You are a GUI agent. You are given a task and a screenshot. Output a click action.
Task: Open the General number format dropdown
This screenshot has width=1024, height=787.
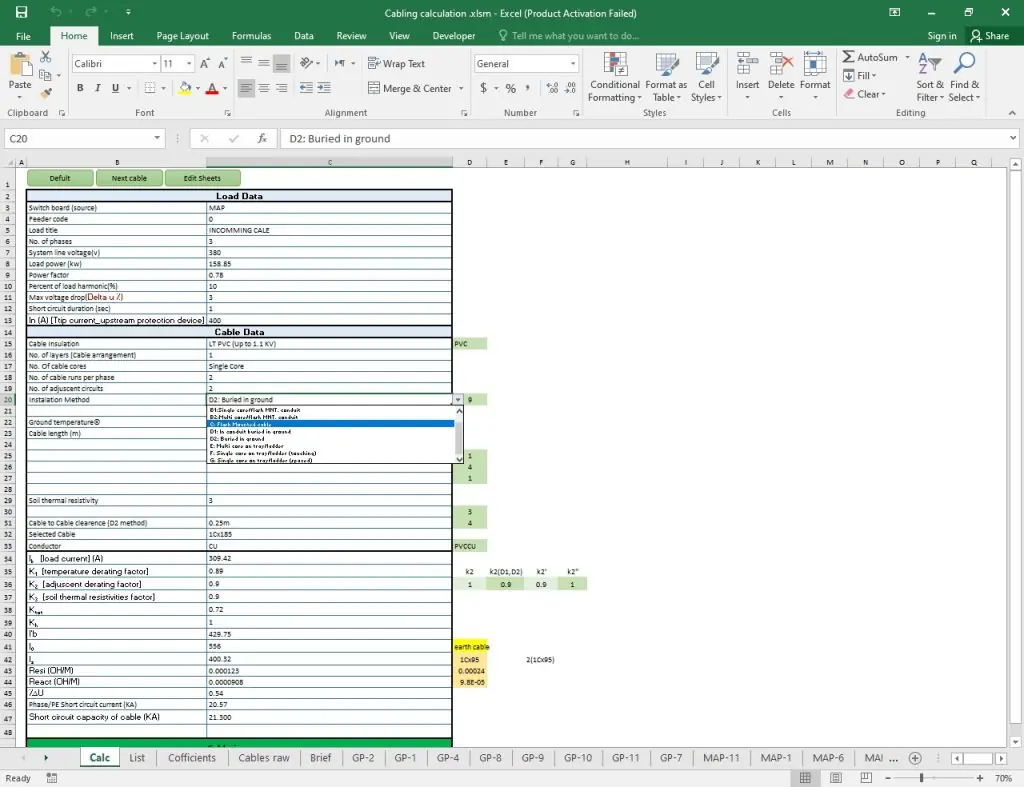click(573, 64)
